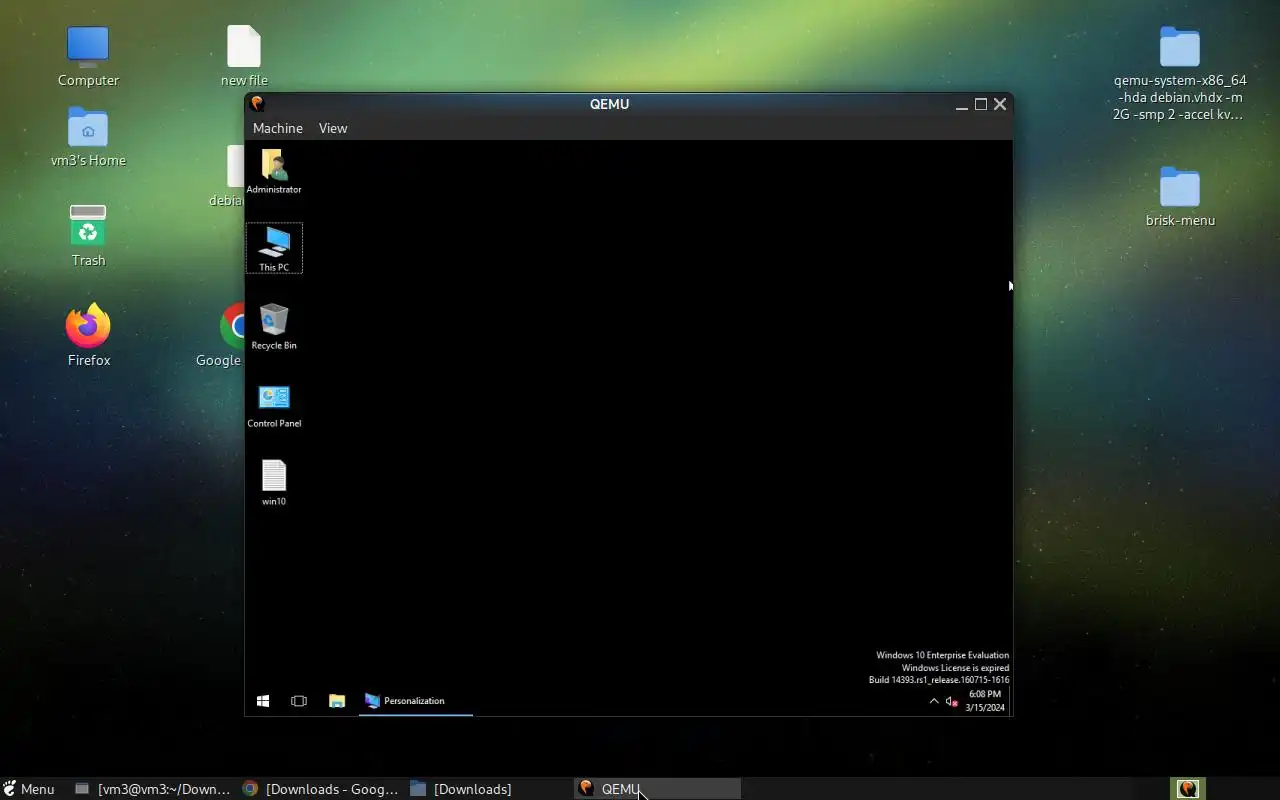Image resolution: width=1280 pixels, height=800 pixels.
Task: Select vm3's Home folder icon
Action: click(x=88, y=137)
